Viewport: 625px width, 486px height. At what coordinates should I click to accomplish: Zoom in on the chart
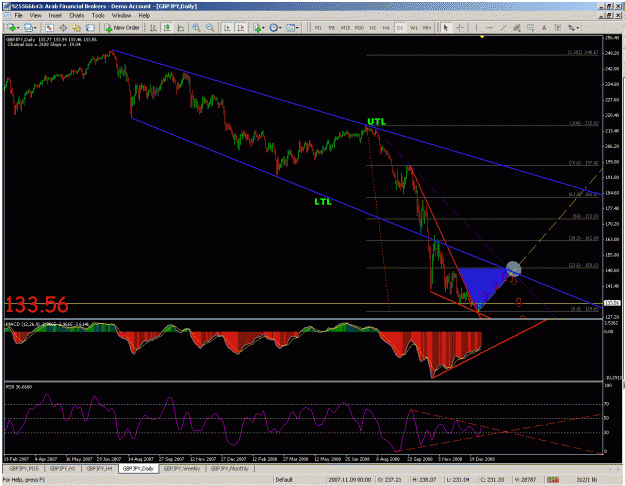(x=196, y=28)
